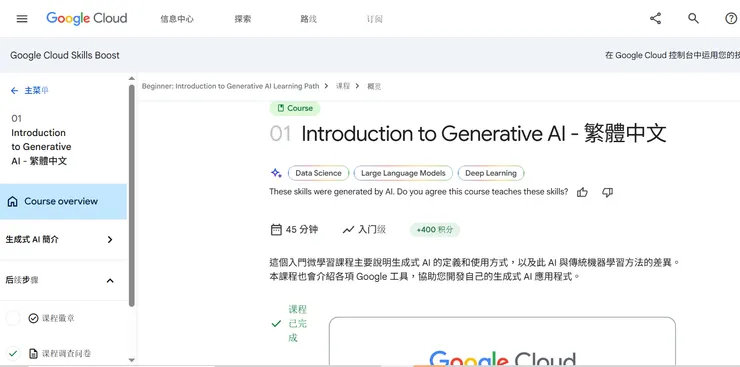Screen dimensions: 740x367
Task: Click the Course badge label icon
Action: 281,108
